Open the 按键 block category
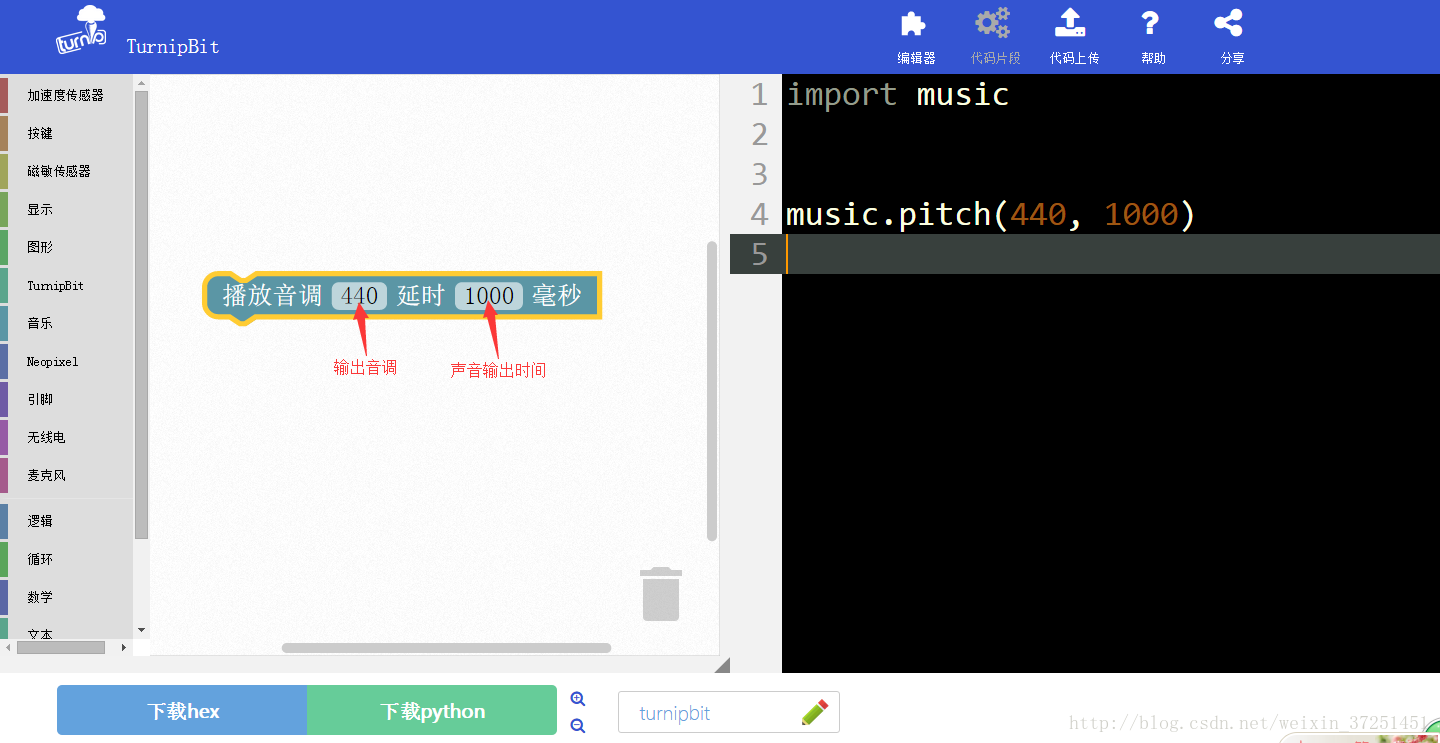 (66, 133)
